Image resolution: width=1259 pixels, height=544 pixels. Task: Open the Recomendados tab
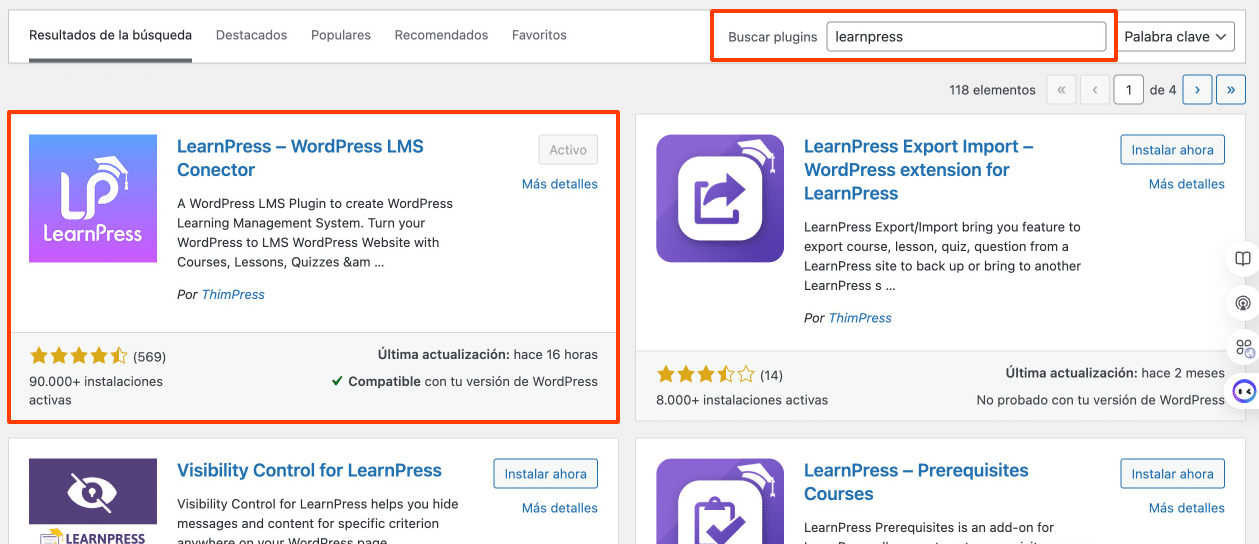[x=441, y=35]
